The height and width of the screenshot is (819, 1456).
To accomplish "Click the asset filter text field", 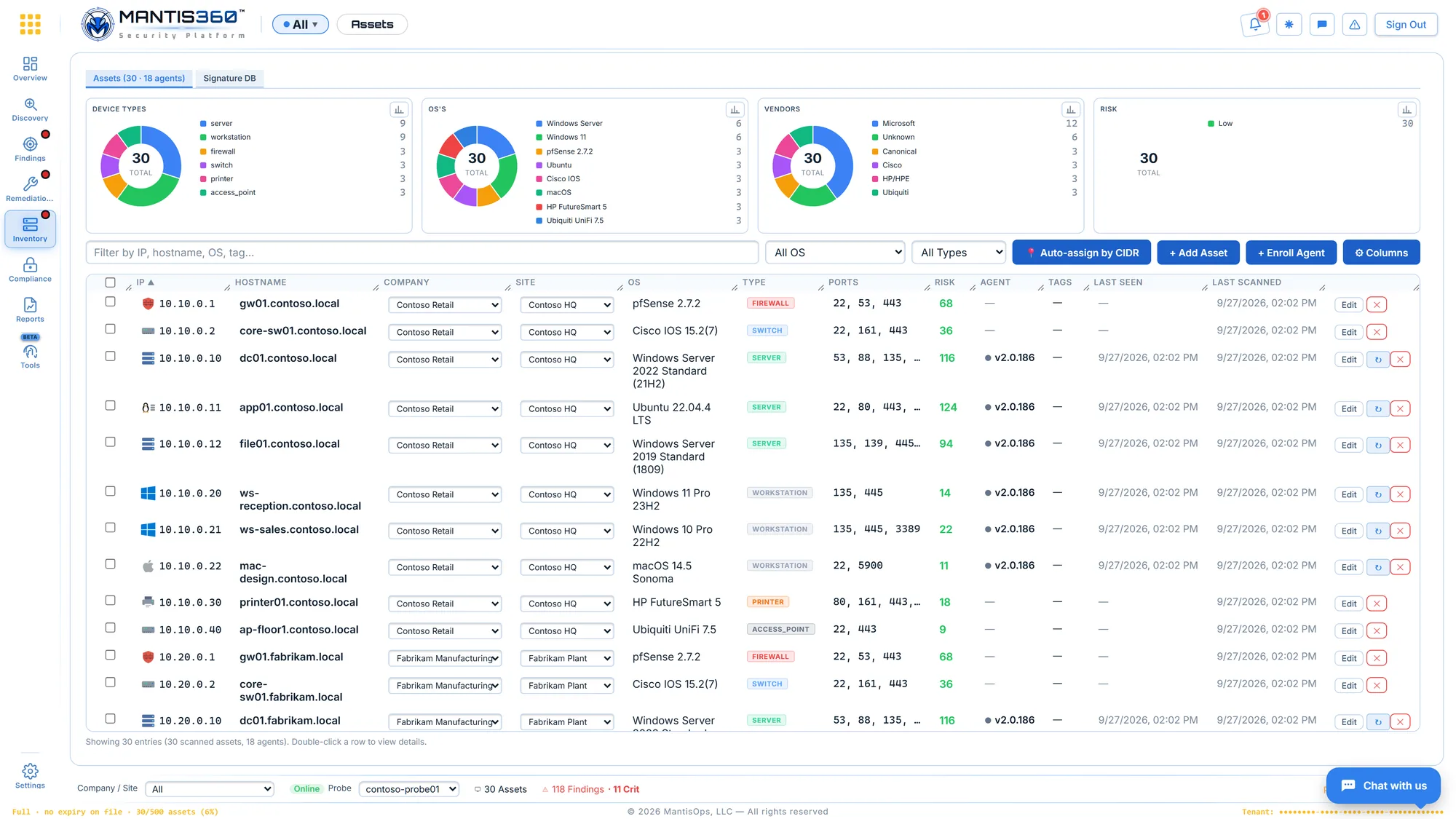I will pos(422,253).
